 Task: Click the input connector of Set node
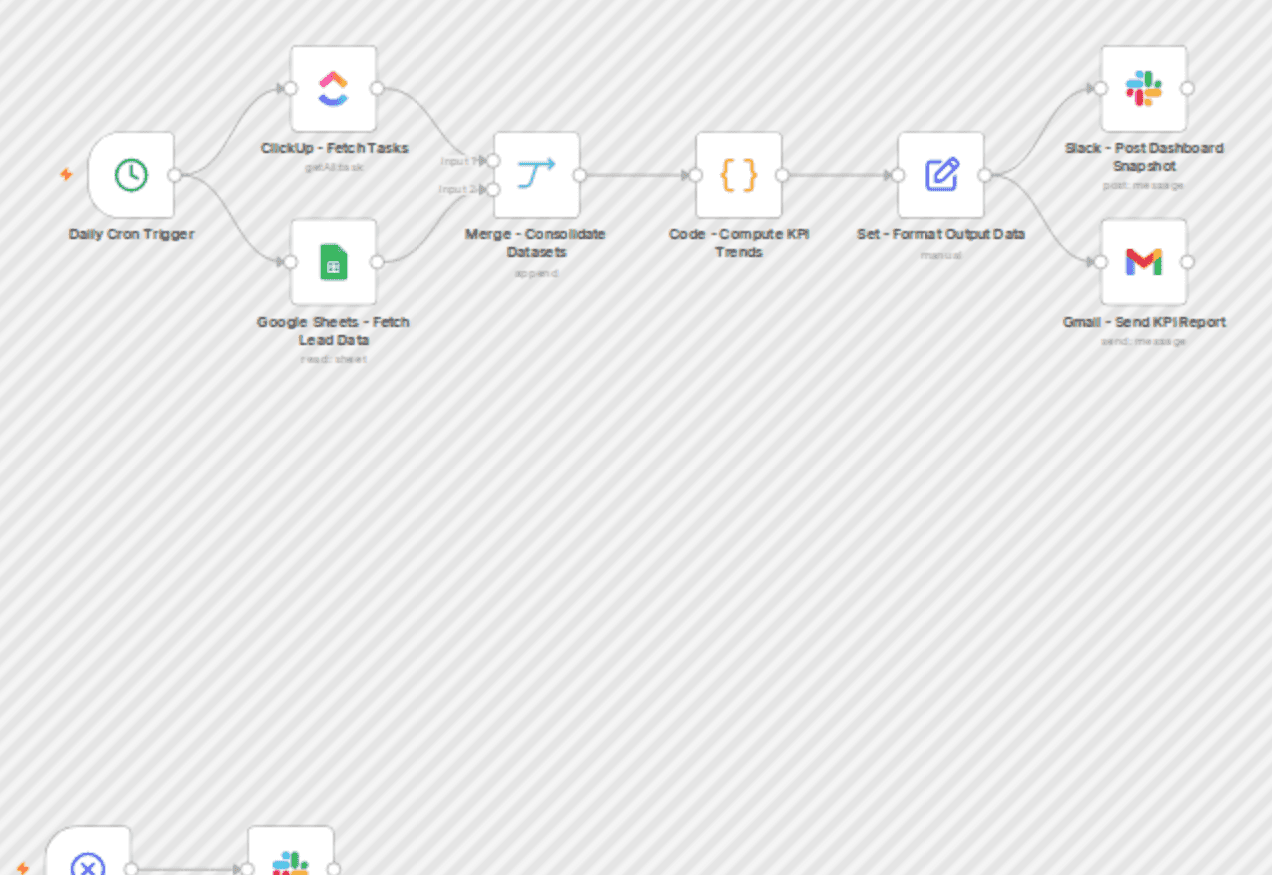pos(898,175)
